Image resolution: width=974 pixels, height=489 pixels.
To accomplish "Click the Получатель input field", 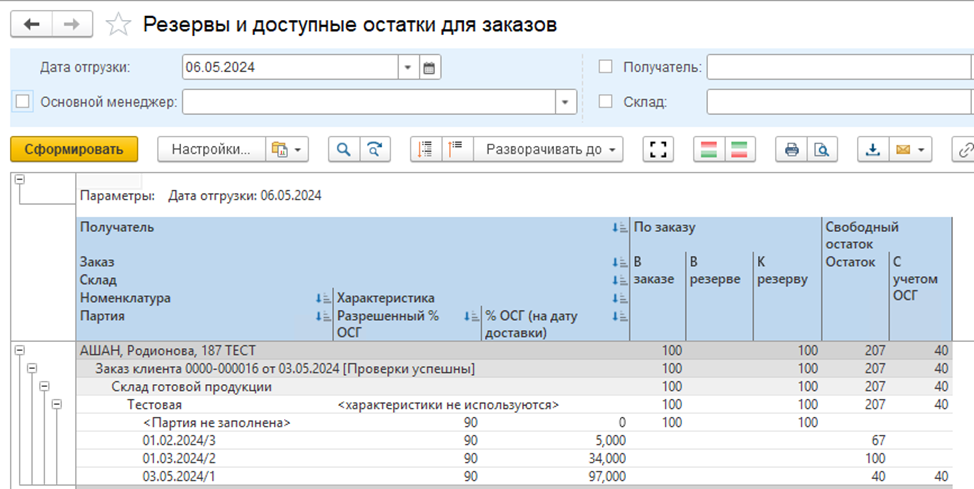I will 838,68.
